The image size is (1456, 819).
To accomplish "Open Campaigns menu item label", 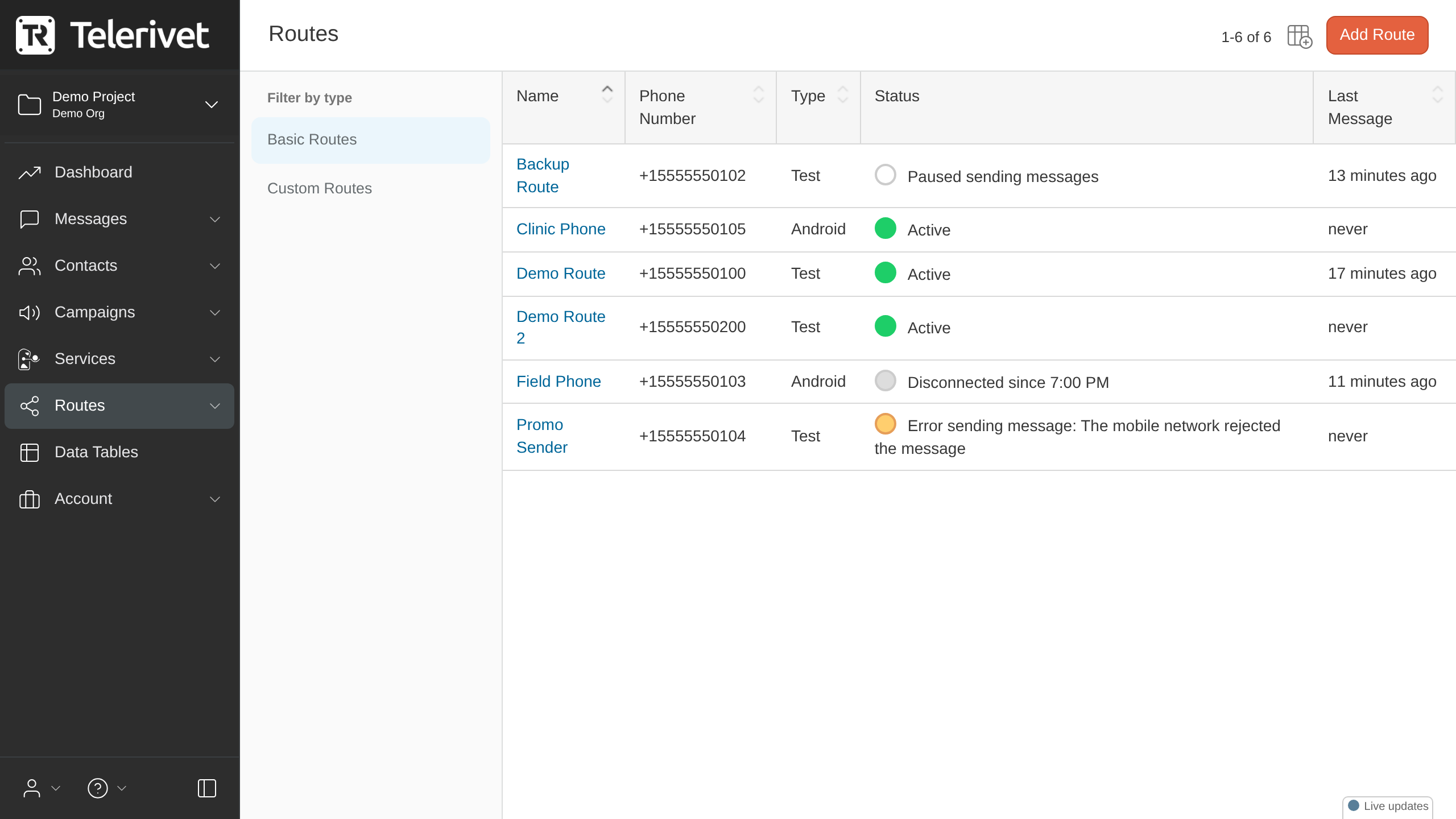I will pyautogui.click(x=94, y=312).
